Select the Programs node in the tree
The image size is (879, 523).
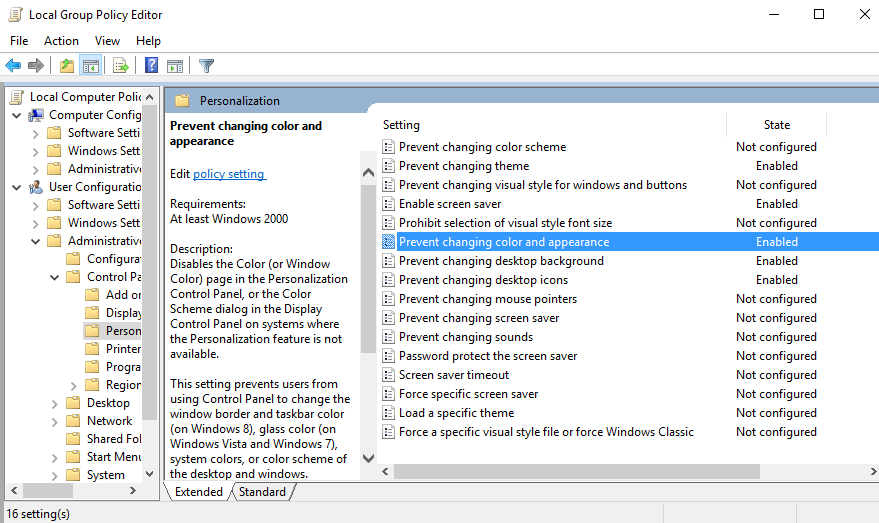(123, 367)
